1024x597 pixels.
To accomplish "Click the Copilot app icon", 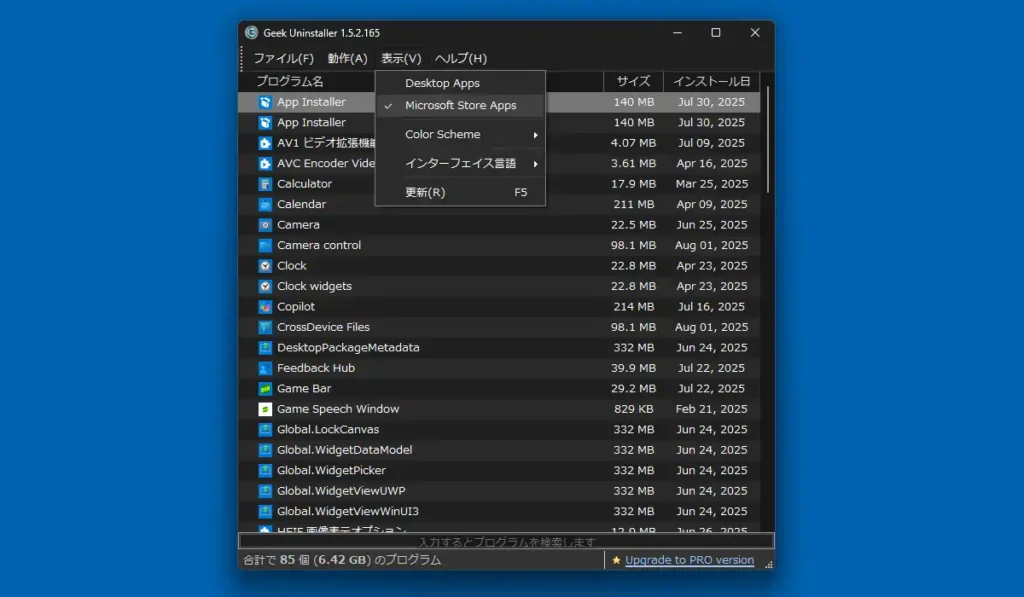I will (x=265, y=307).
